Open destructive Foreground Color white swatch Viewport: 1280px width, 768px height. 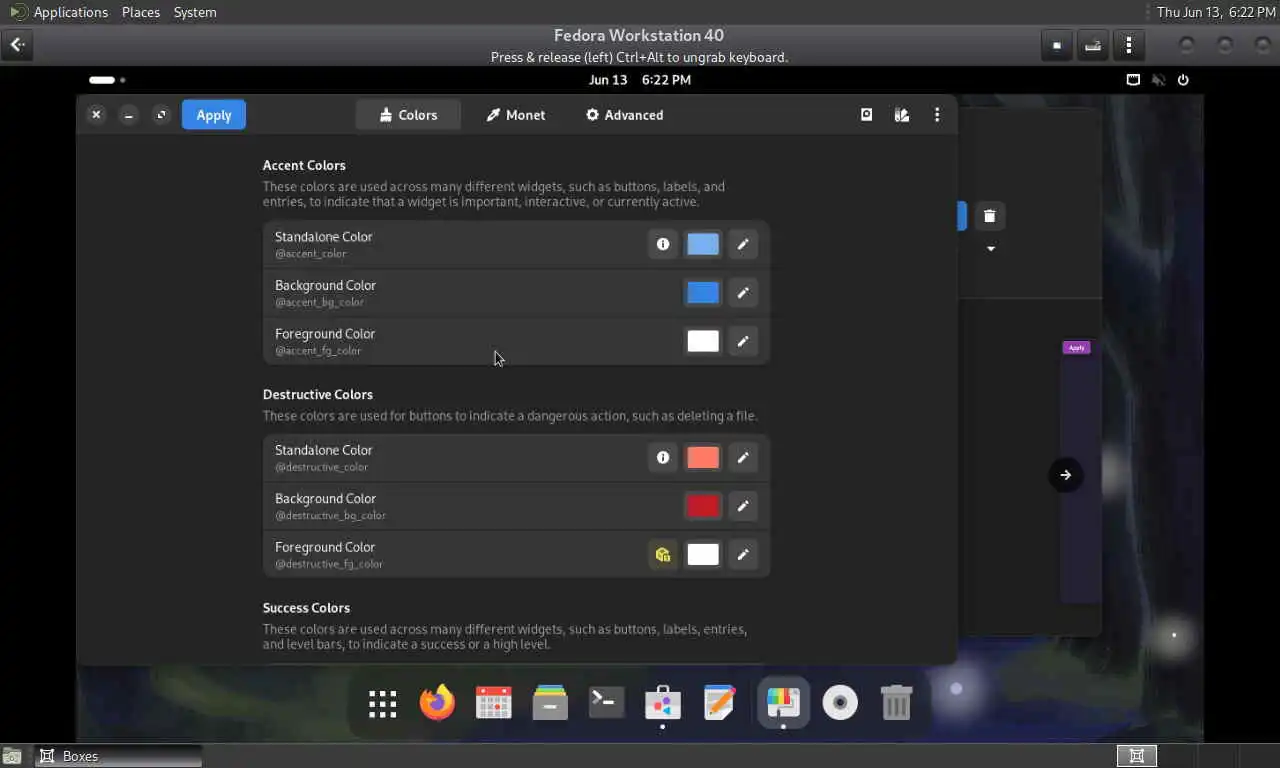click(703, 554)
